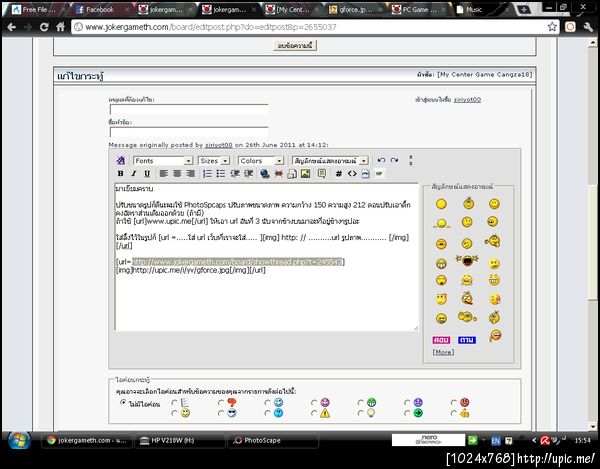Redo the last edit in editor
The width and height of the screenshot is (600, 469).
395,160
